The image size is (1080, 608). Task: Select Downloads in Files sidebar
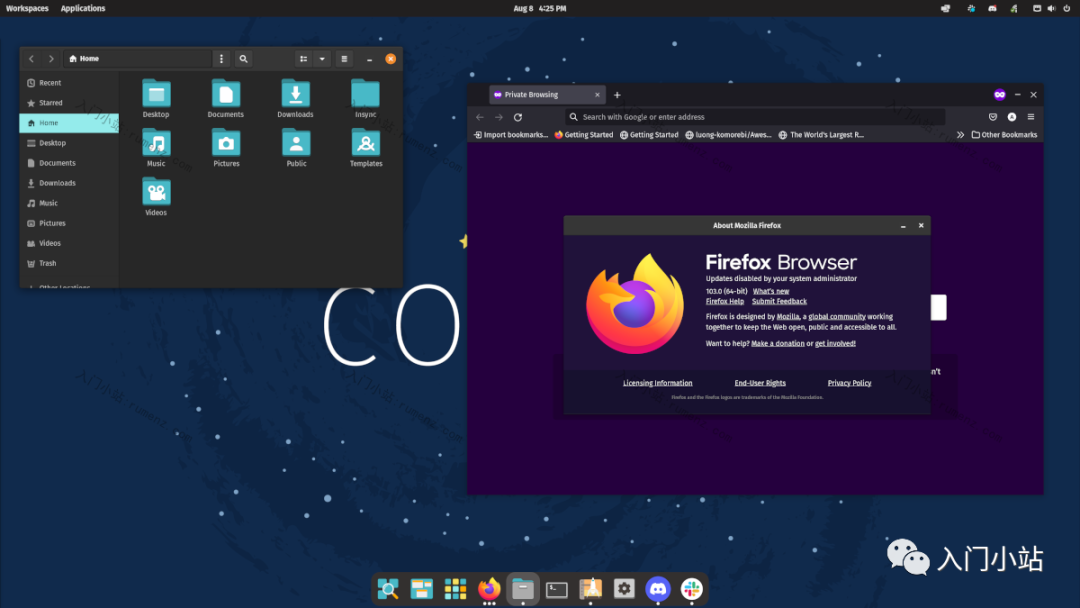(69, 182)
